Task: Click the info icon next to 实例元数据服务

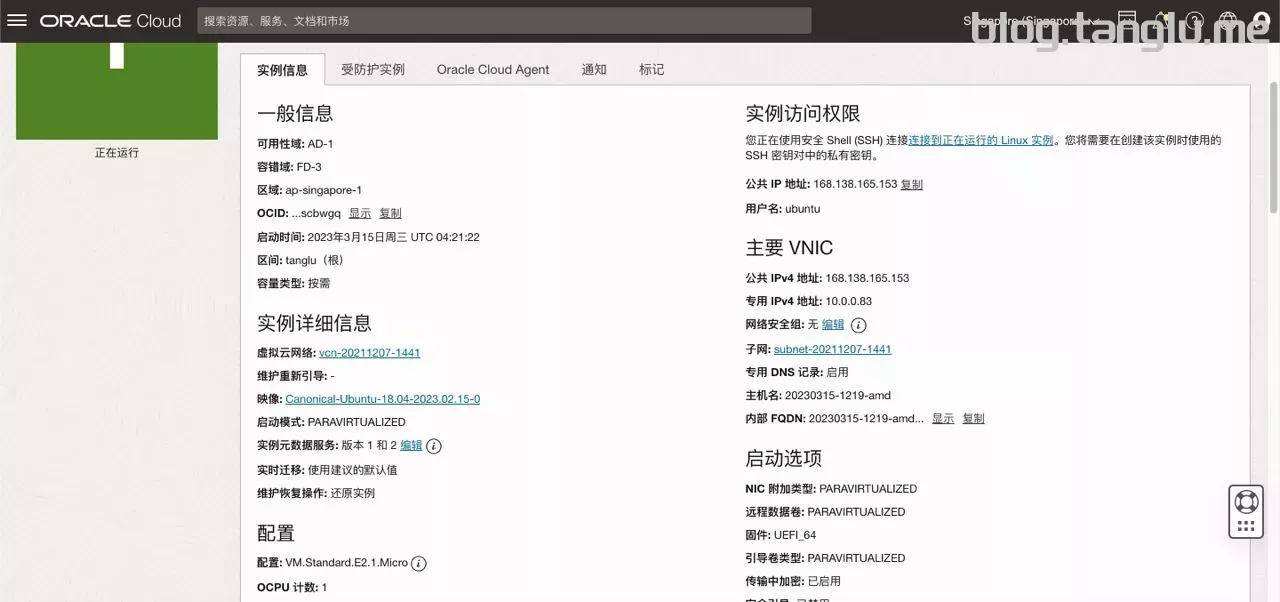Action: pos(434,446)
